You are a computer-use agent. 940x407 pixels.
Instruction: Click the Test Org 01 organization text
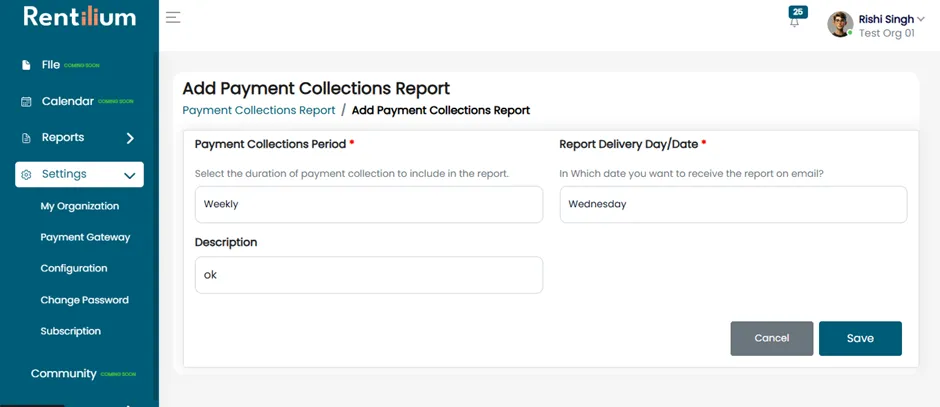click(887, 33)
